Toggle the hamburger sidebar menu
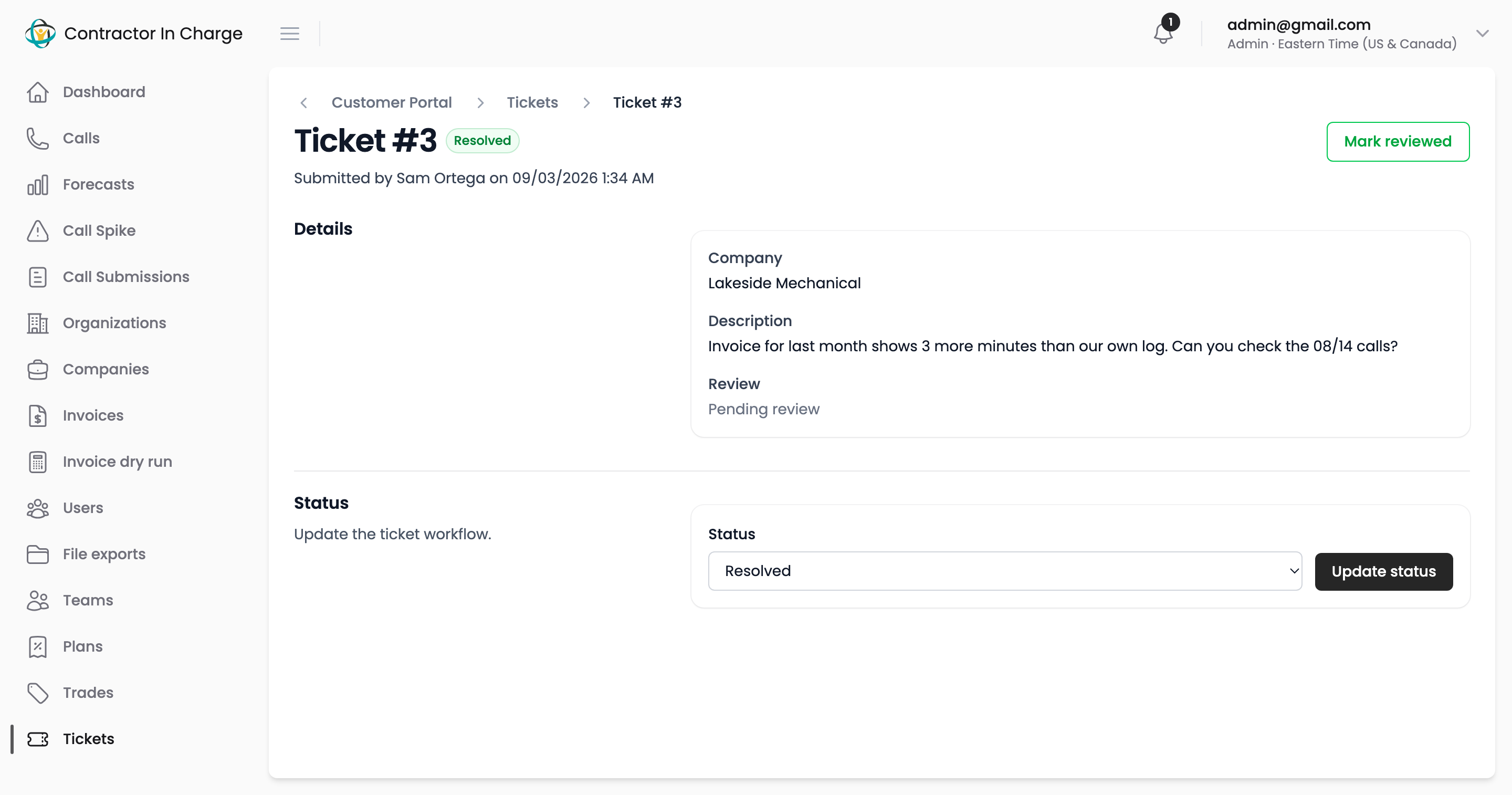 tap(289, 34)
